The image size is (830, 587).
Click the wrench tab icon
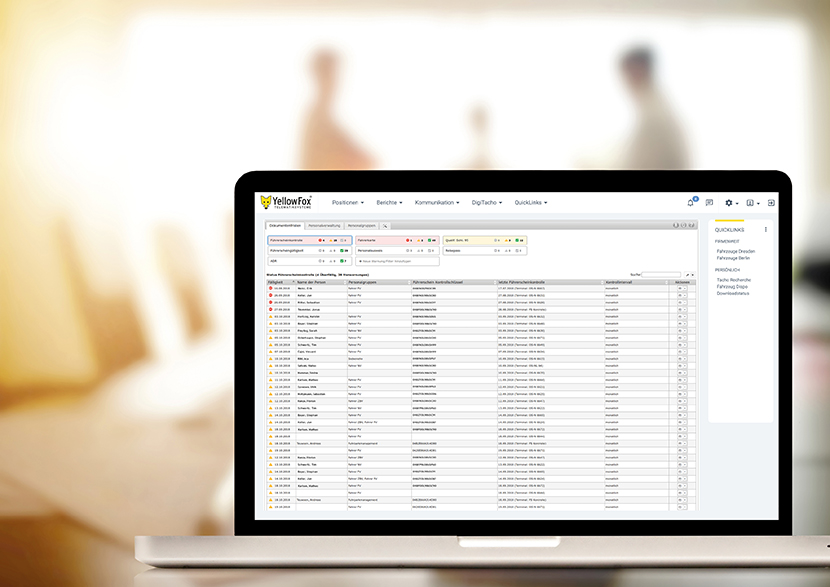(385, 226)
